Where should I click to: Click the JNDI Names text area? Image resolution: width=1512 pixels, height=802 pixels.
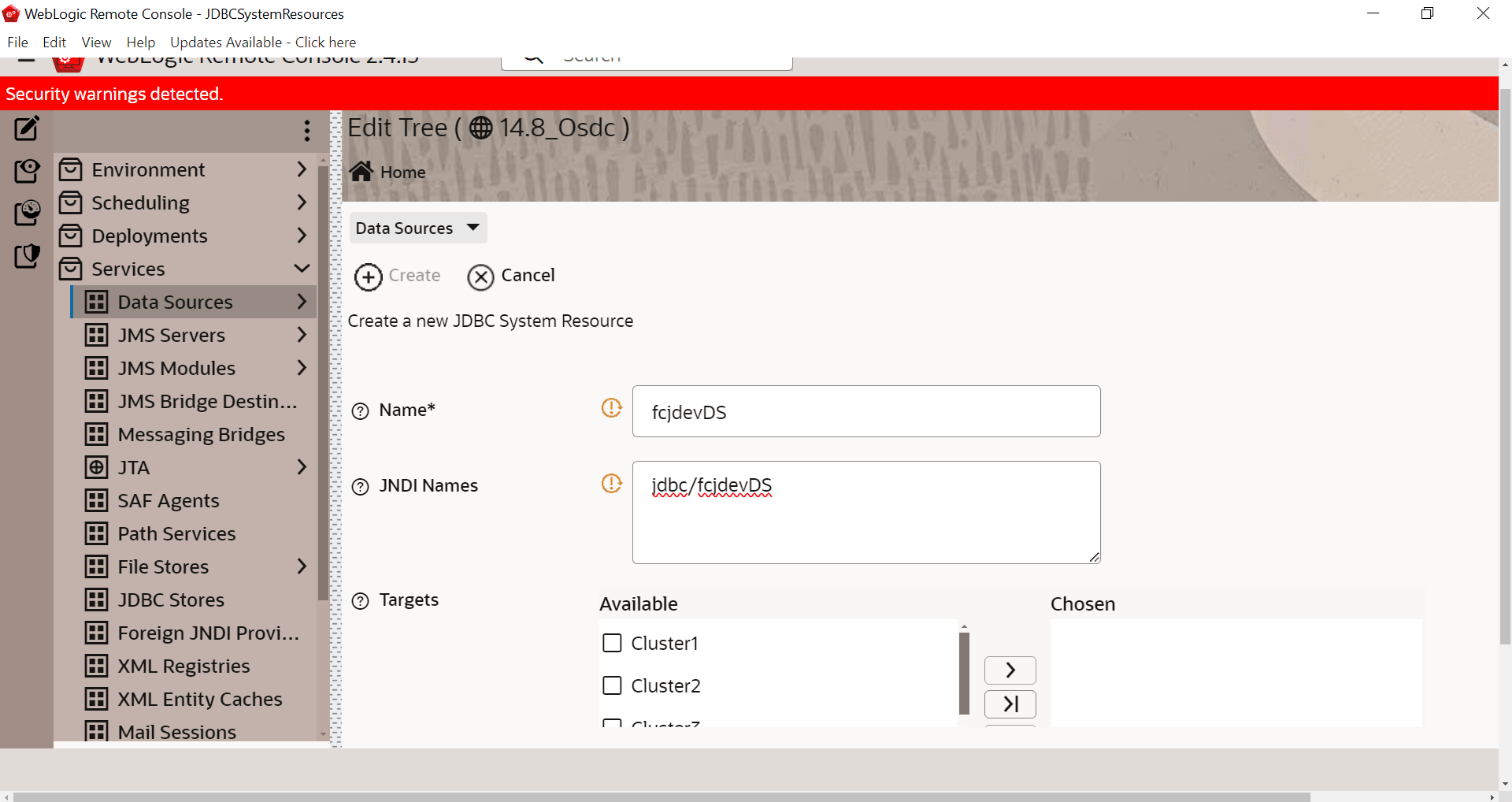pos(866,512)
